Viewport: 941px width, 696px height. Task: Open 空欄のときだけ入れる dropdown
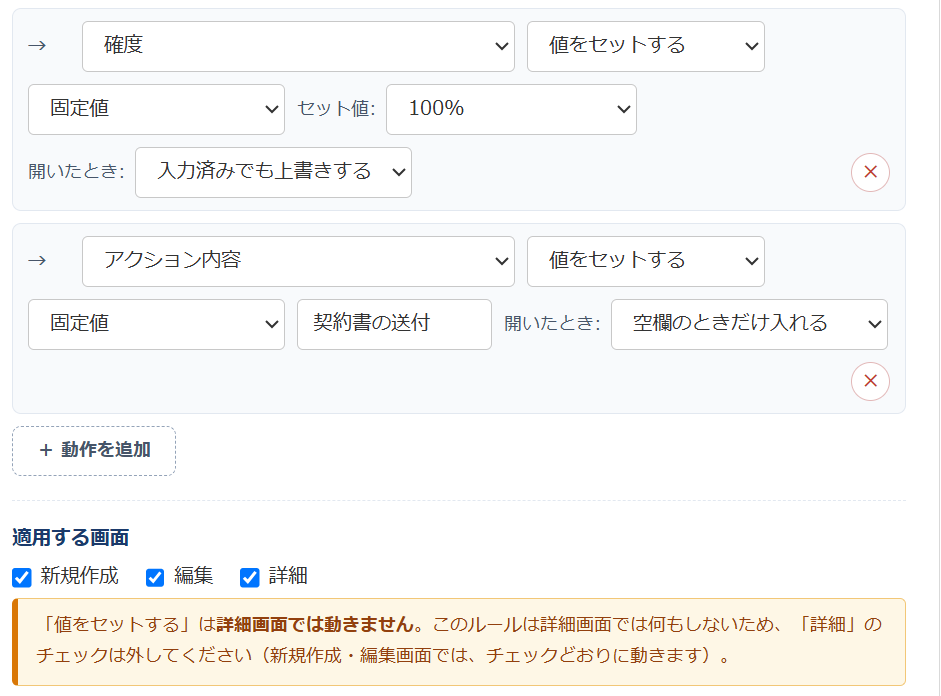coord(749,324)
